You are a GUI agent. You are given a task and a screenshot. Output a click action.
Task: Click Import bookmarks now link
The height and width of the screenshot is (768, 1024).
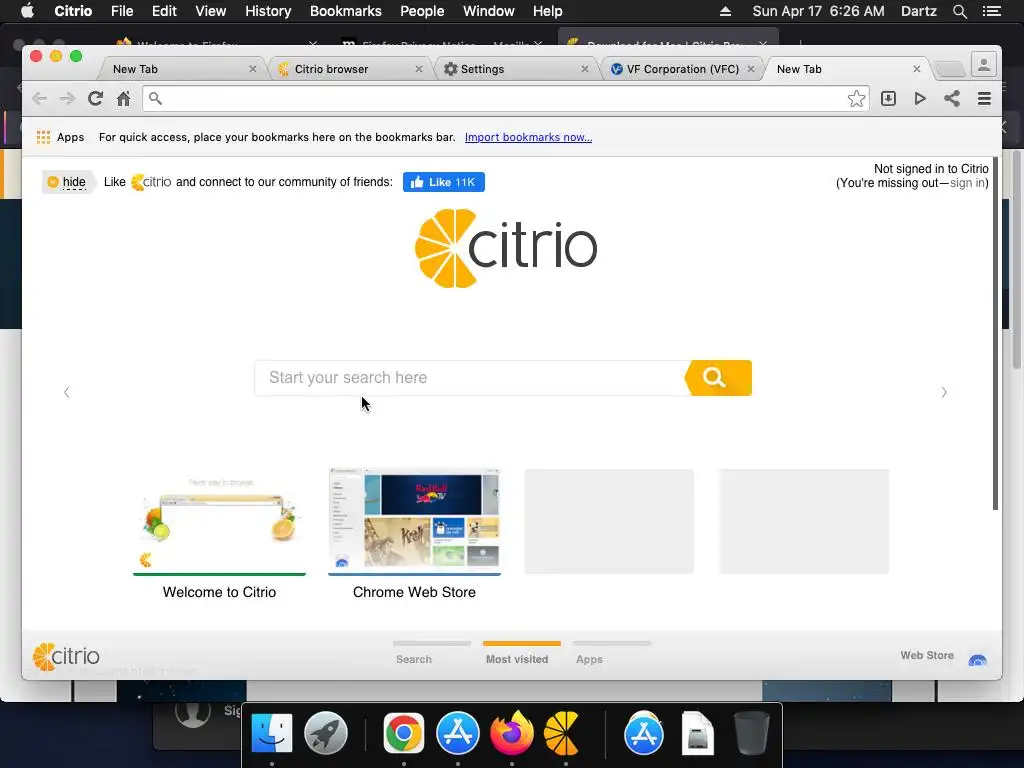pos(528,137)
